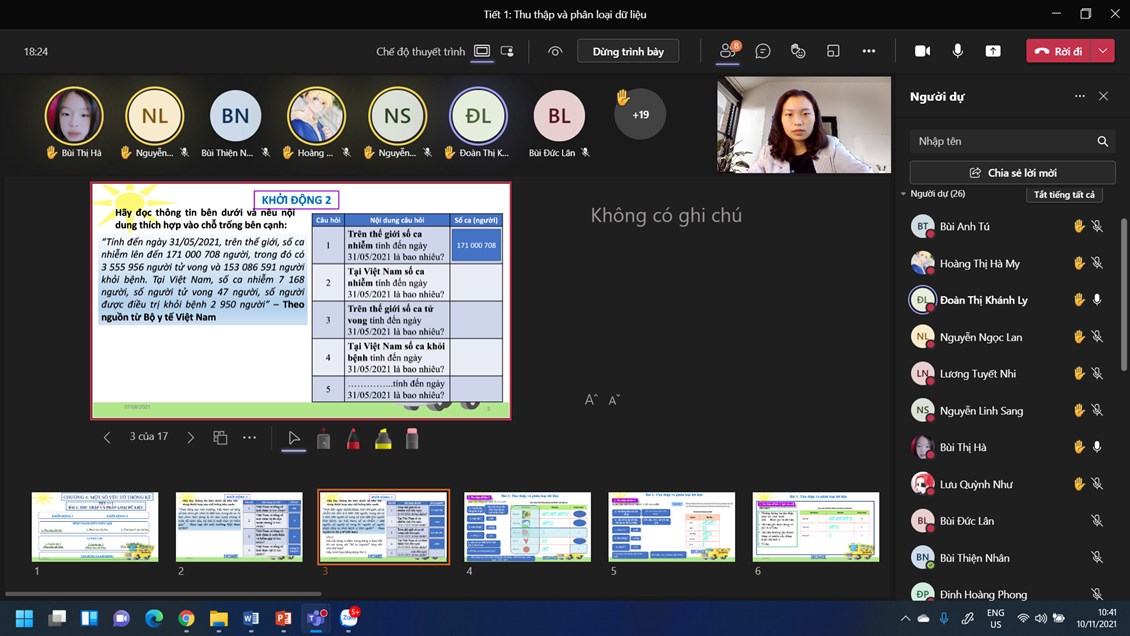
Task: Open the reactions icon in meeting toolbar
Action: [798, 51]
